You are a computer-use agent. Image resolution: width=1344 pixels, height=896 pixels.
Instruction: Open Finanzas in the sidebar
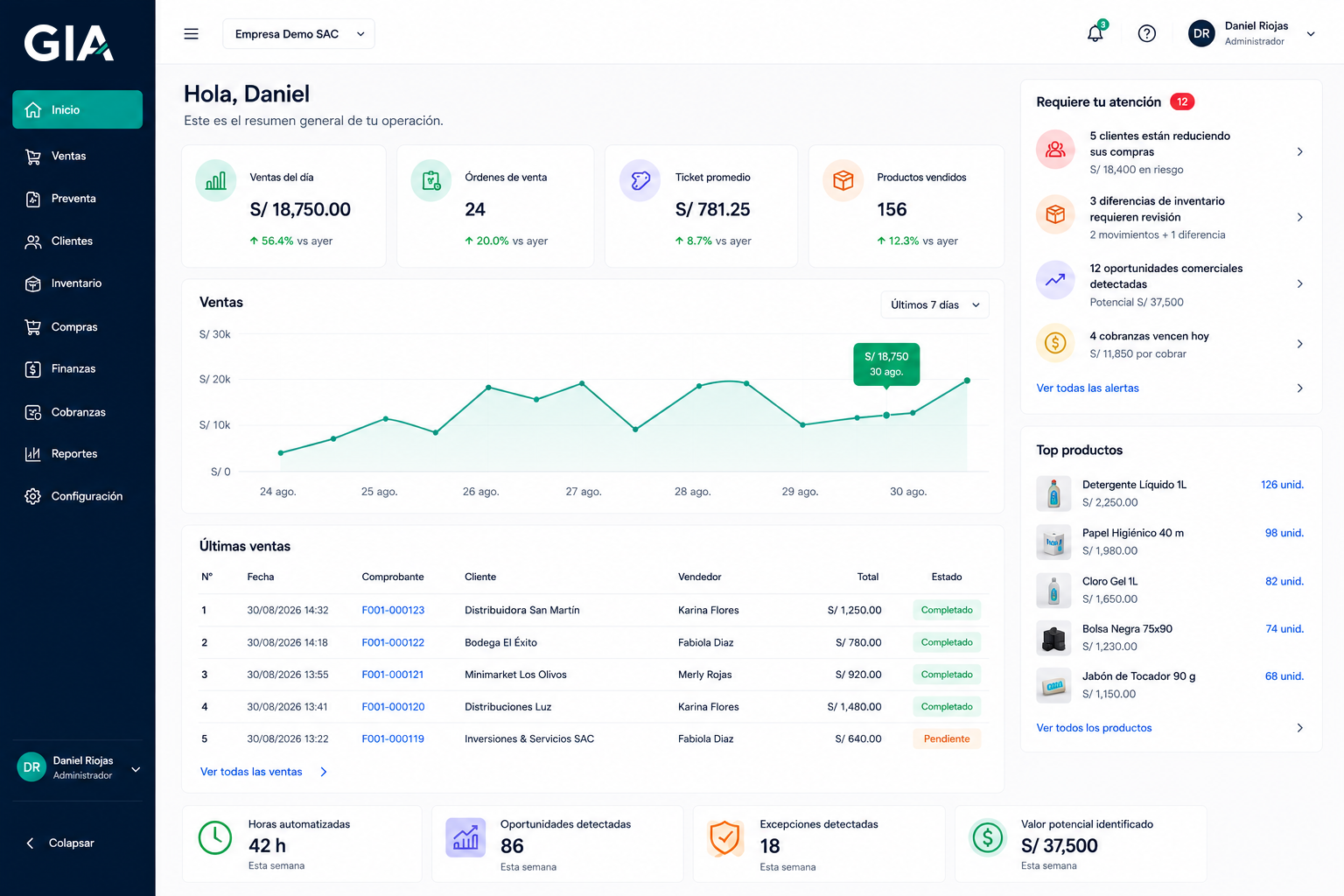(77, 368)
